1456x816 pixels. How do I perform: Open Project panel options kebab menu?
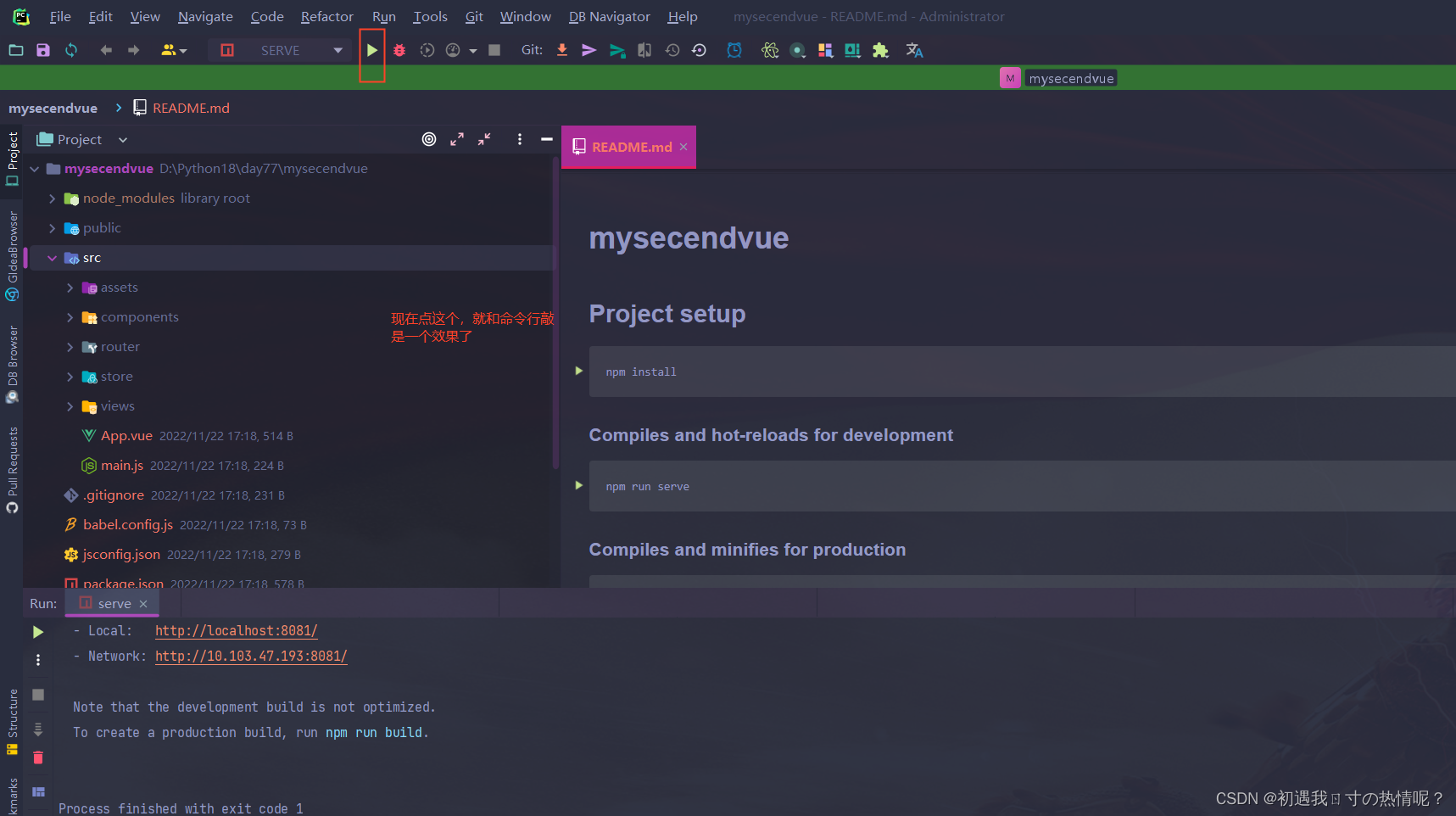point(520,140)
